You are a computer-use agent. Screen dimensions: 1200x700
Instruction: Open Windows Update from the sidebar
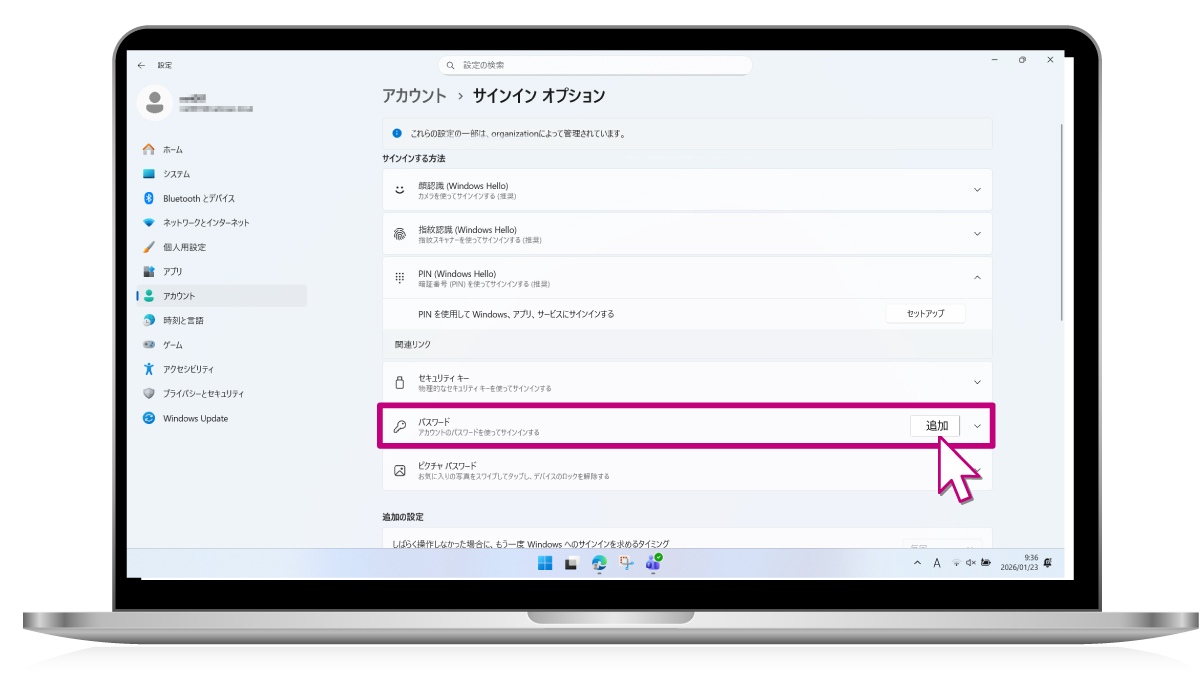[x=195, y=418]
